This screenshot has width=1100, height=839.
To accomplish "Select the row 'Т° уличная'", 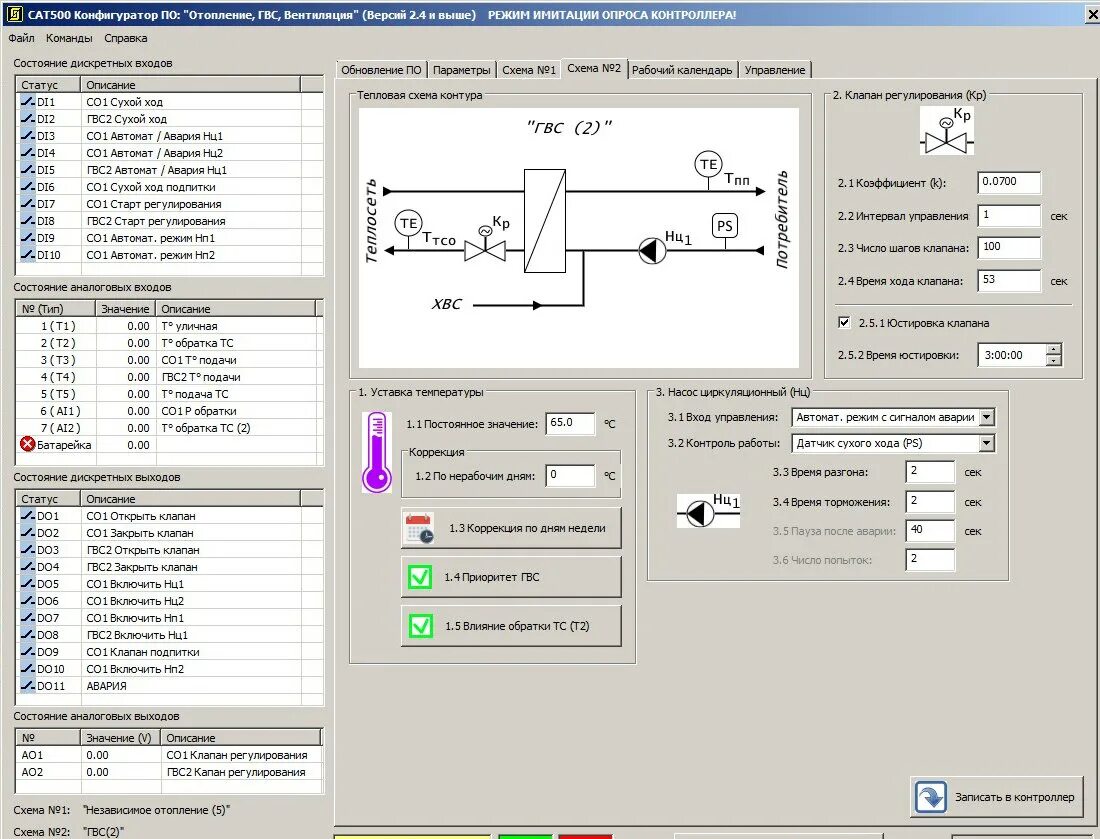I will tap(167, 326).
